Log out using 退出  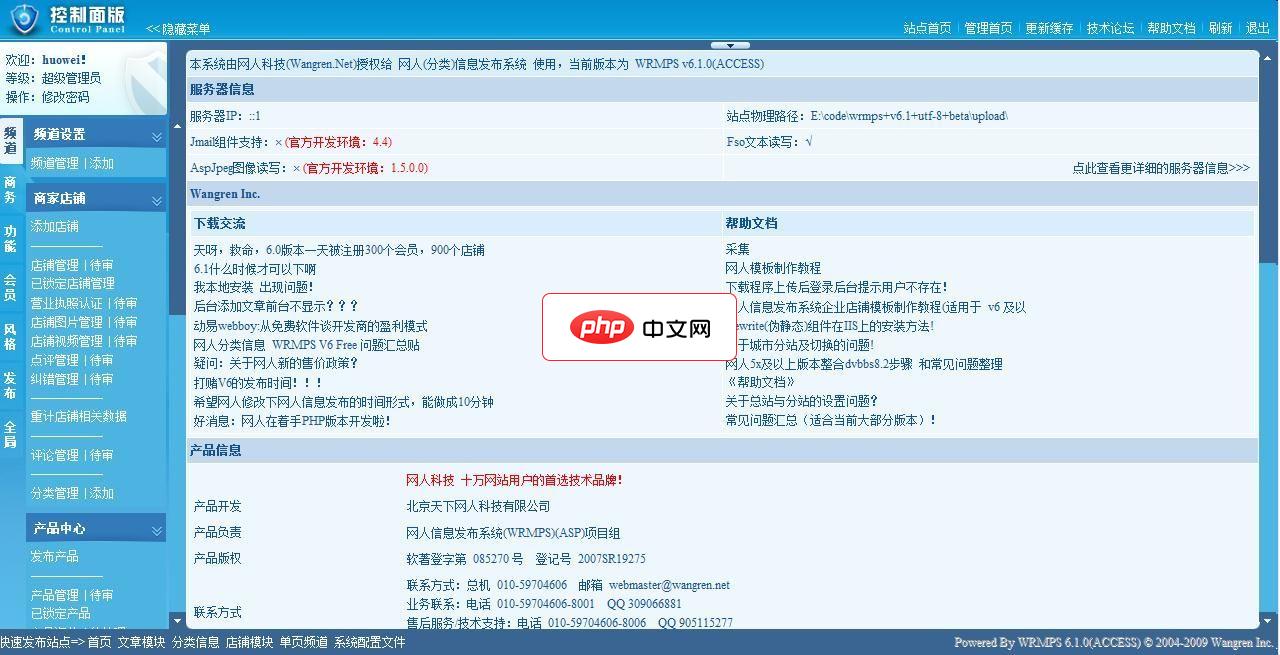pos(1259,28)
